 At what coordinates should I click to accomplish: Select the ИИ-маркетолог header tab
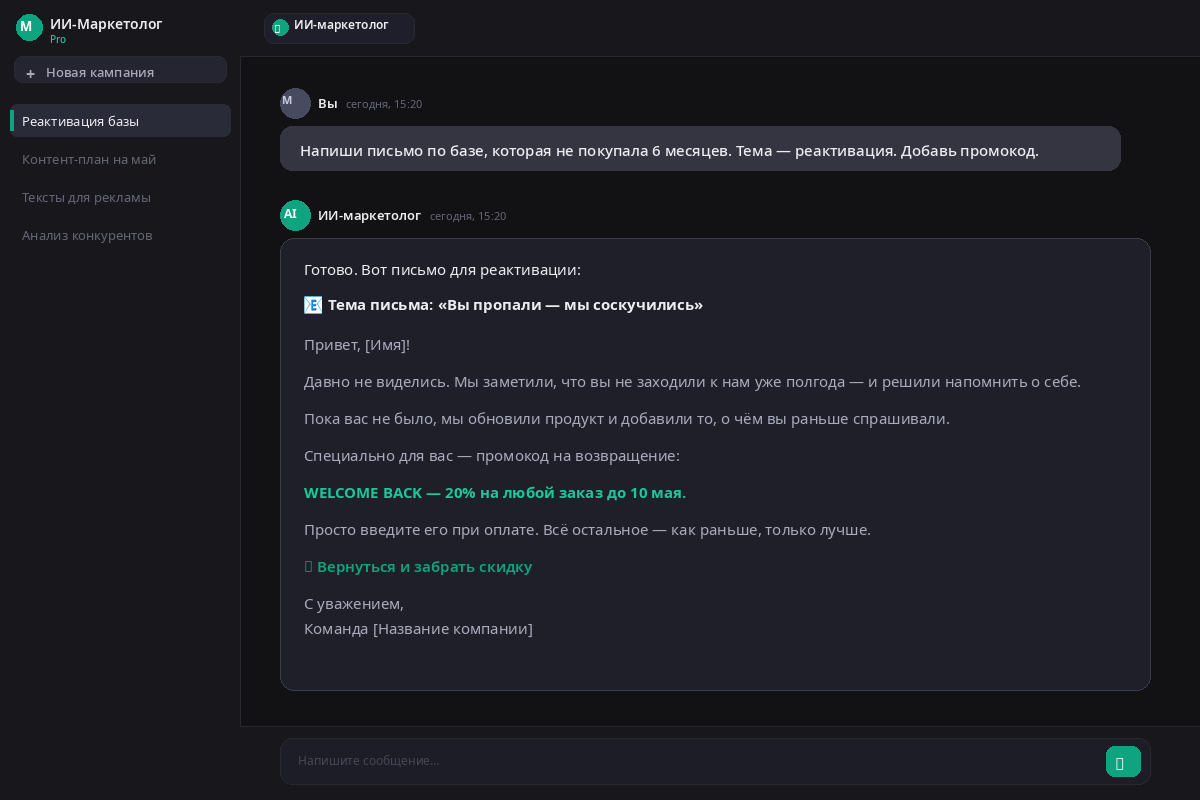tap(339, 28)
